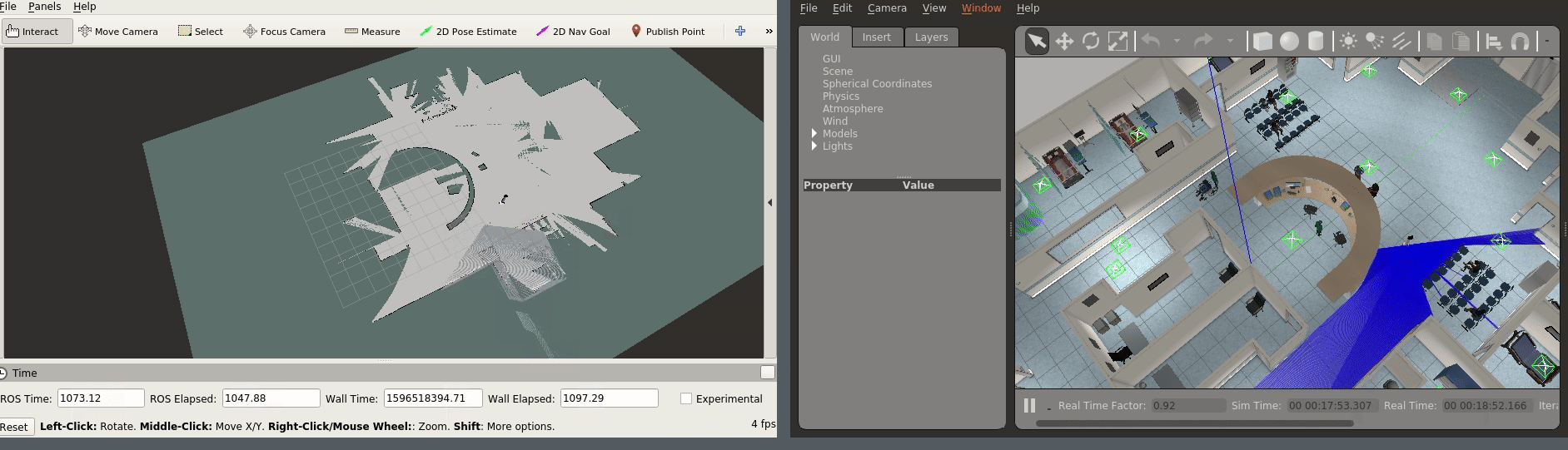Click the blue plus add-tool icon
The height and width of the screenshot is (450, 1568).
(740, 32)
